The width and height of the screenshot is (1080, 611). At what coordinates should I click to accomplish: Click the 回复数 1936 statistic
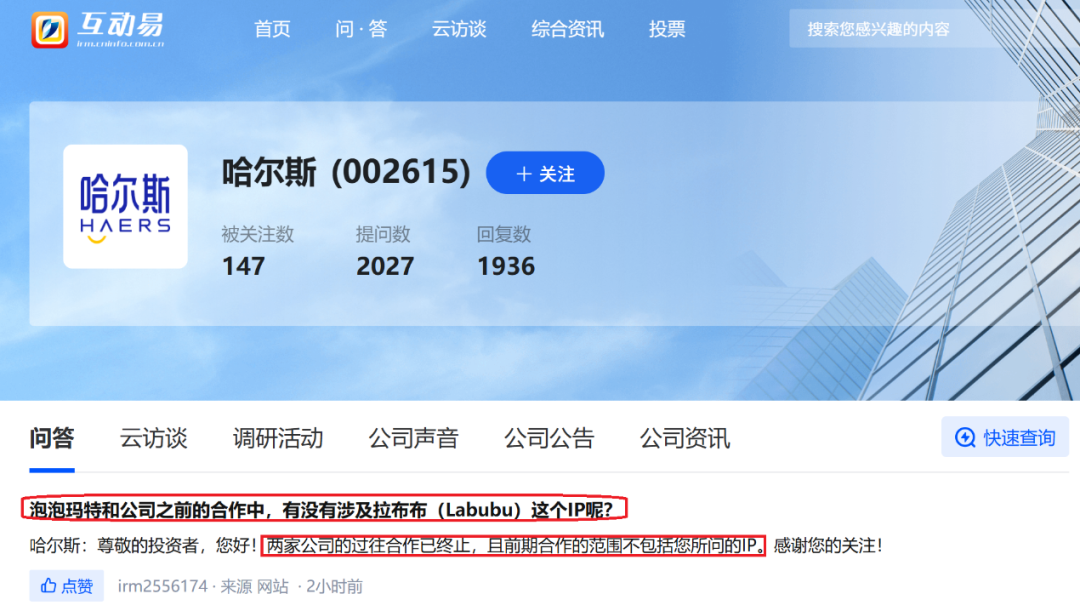(x=505, y=251)
